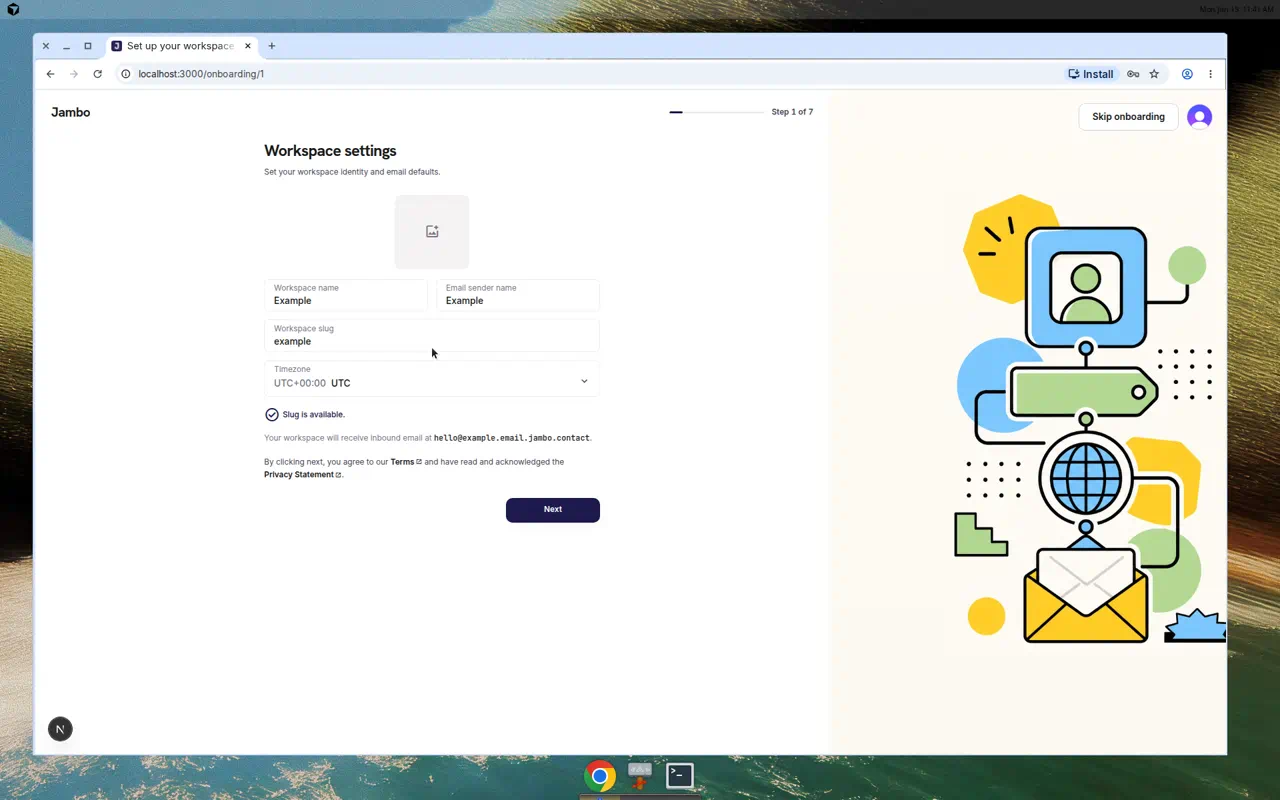Launch Chrome from the dock
Screen dimensions: 1280x800
[x=600, y=775]
